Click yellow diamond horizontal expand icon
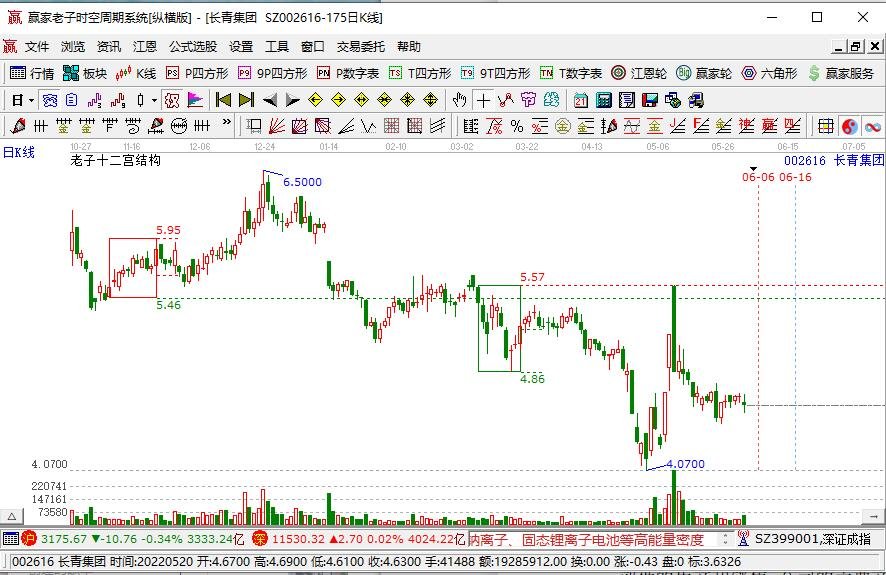The width and height of the screenshot is (886, 575). (361, 101)
